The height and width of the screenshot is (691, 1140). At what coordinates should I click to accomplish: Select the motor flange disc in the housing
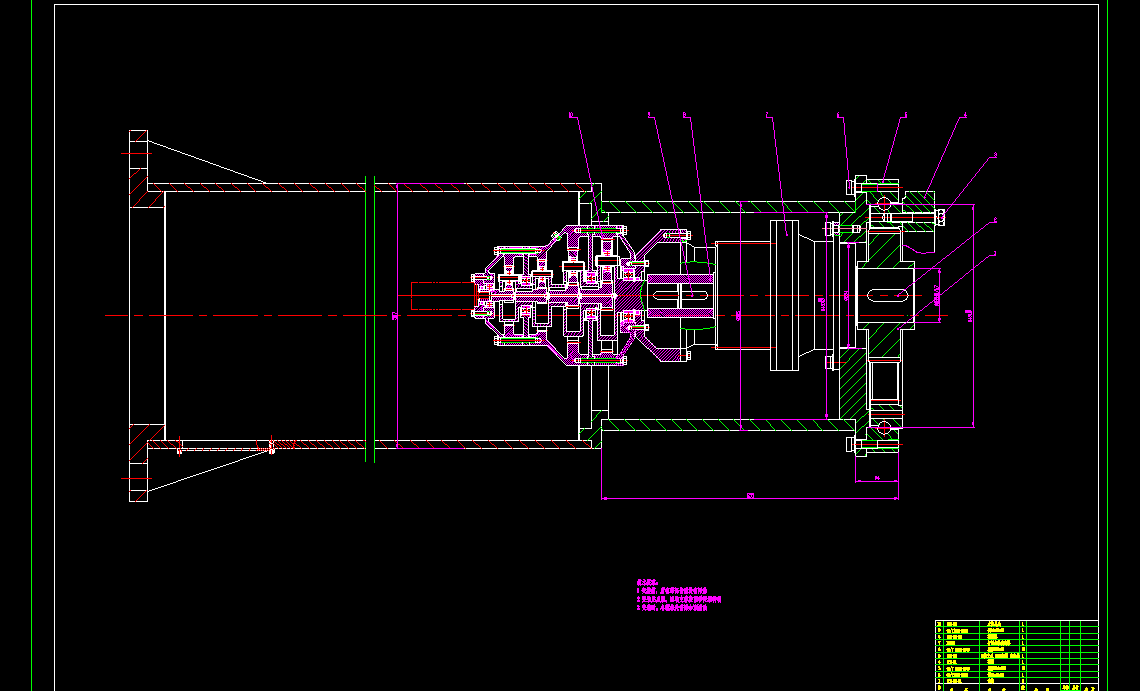click(784, 295)
